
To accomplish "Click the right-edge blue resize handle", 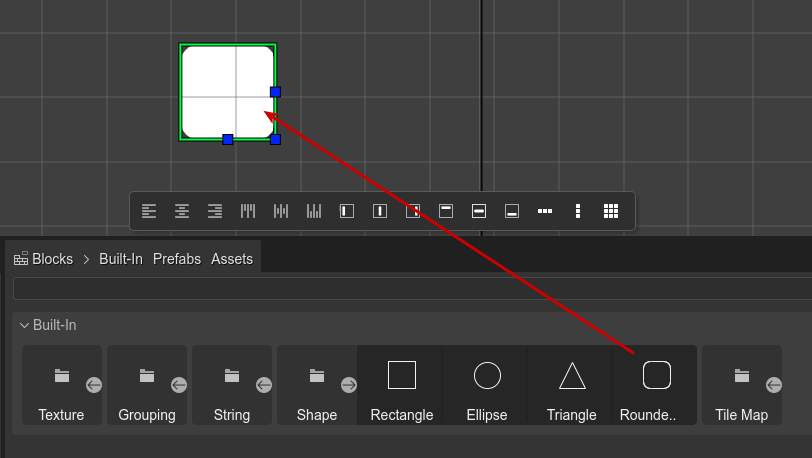I will tap(276, 92).
